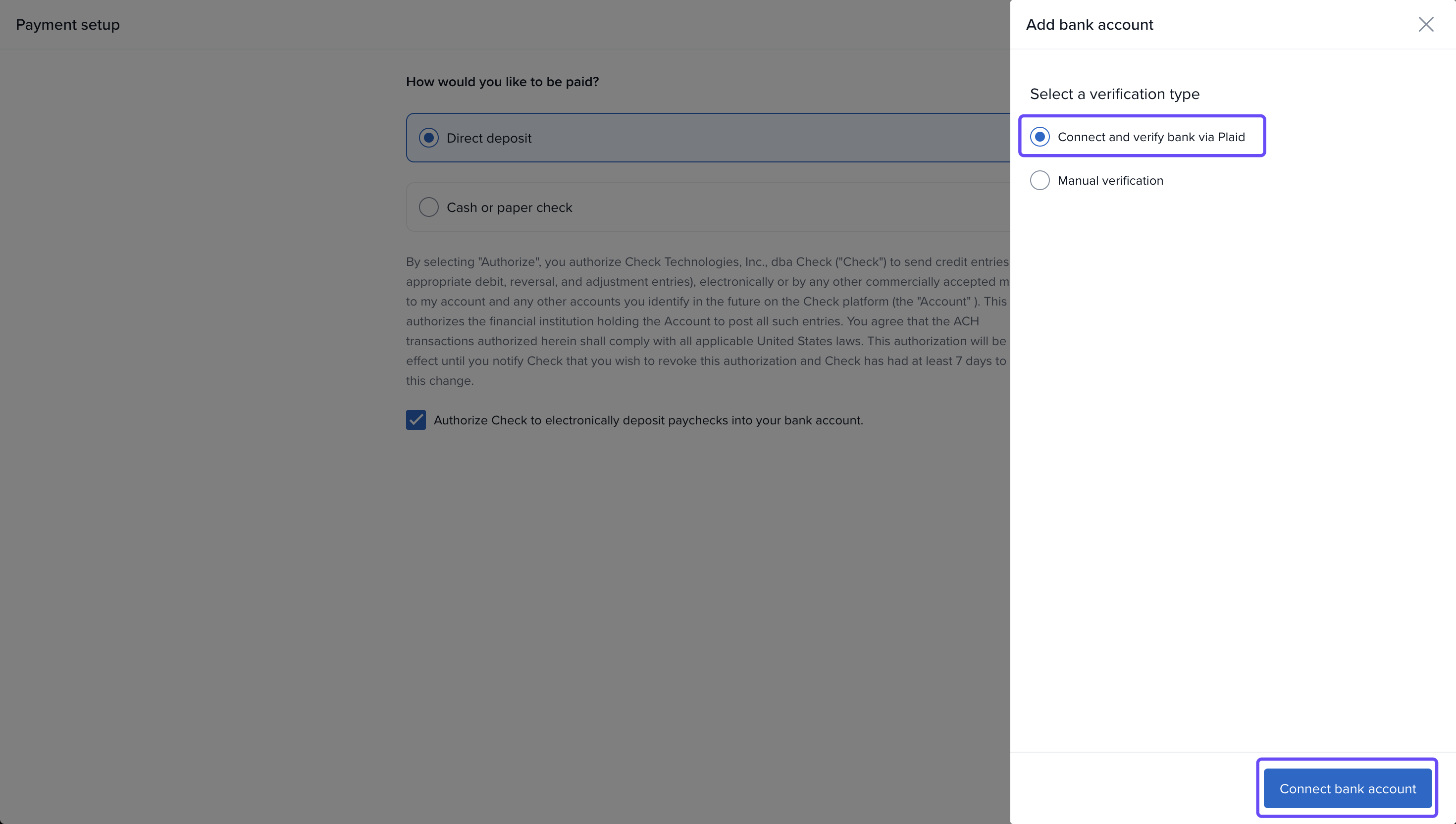This screenshot has height=824, width=1456.
Task: Select Connect and verify bank via Plaid radio
Action: point(1040,137)
